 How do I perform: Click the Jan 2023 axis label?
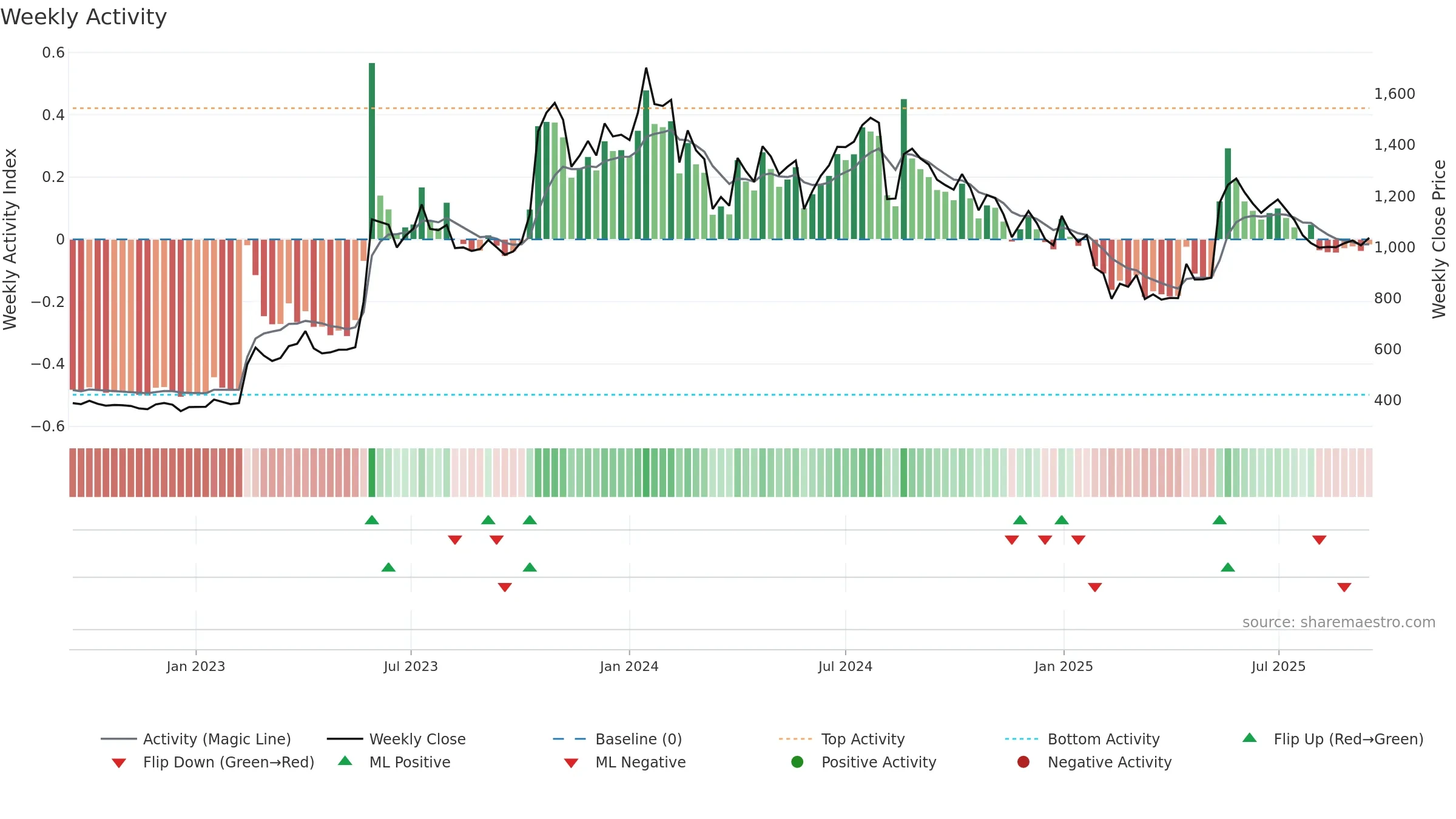pos(196,667)
